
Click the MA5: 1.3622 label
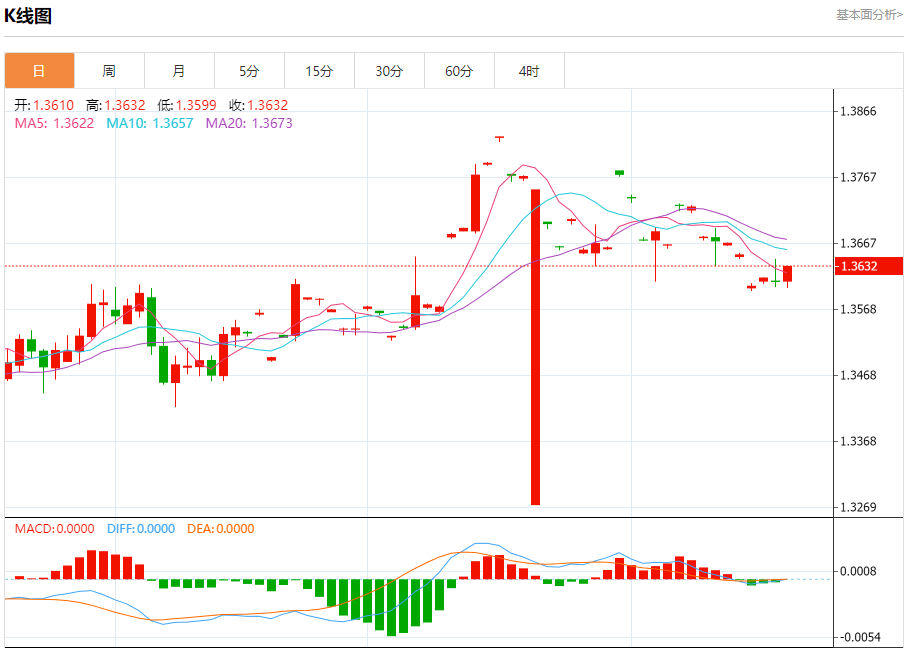[x=54, y=123]
